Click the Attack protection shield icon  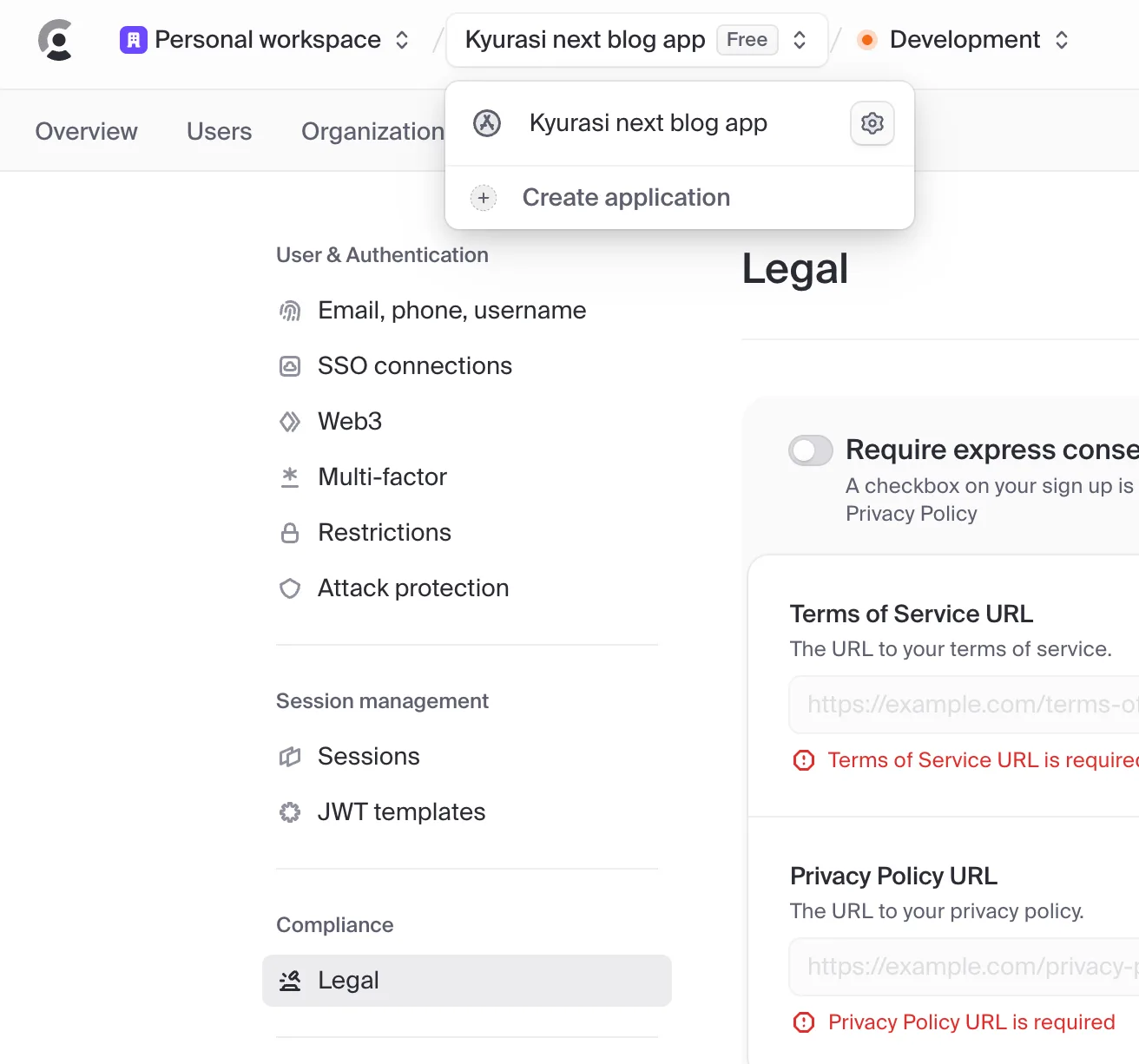point(290,588)
